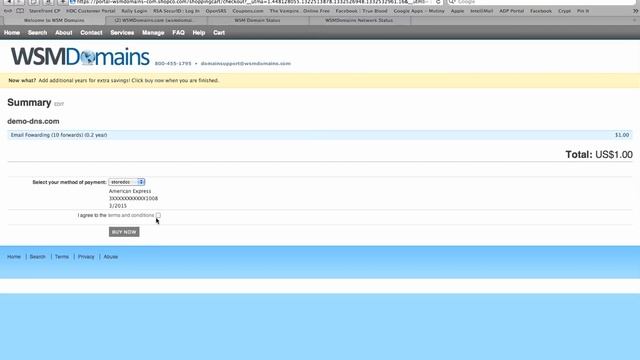Click the American Express card label
Image resolution: width=640 pixels, height=360 pixels.
(x=130, y=191)
